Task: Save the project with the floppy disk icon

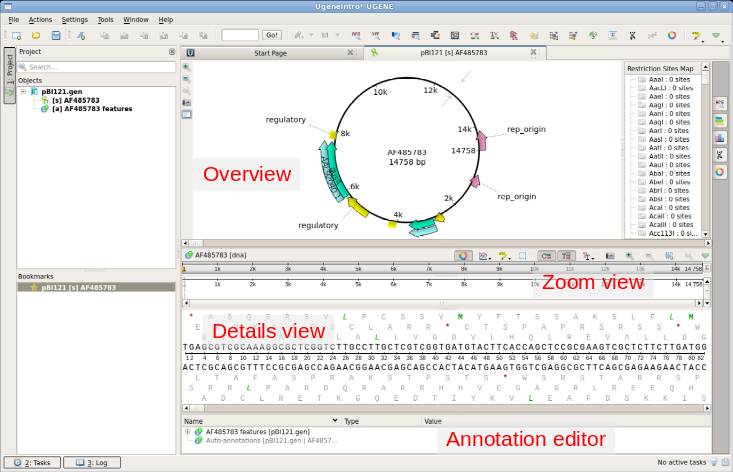Action: (x=56, y=36)
